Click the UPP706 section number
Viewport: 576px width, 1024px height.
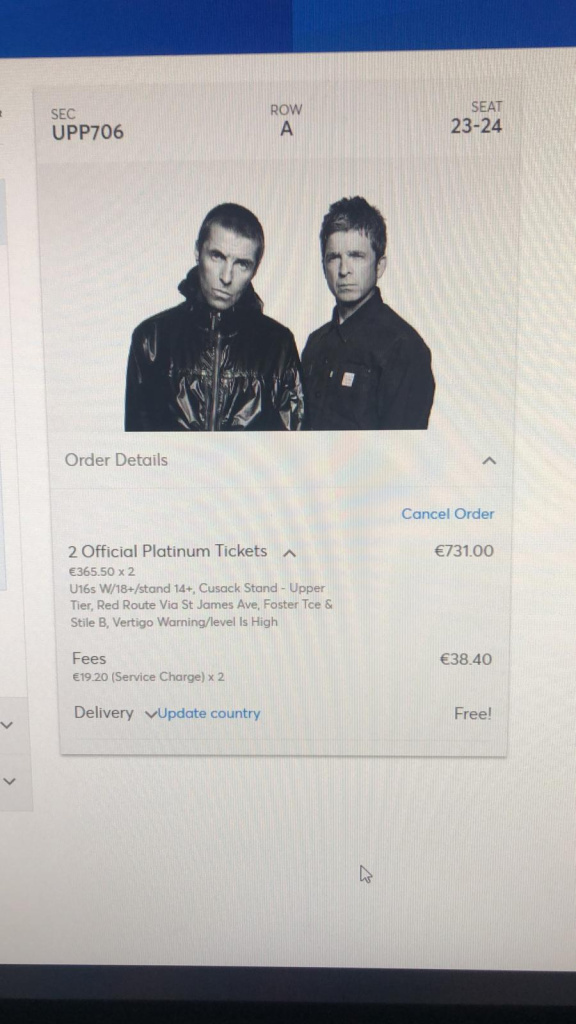point(88,133)
